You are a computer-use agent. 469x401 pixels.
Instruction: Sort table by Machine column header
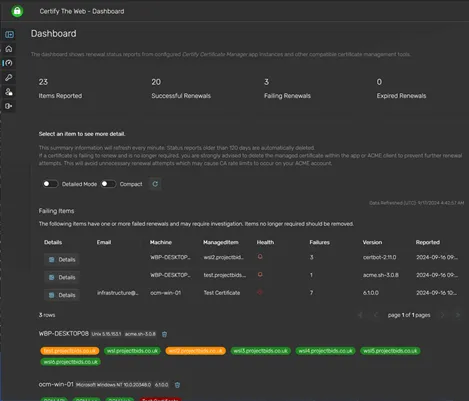pos(161,242)
